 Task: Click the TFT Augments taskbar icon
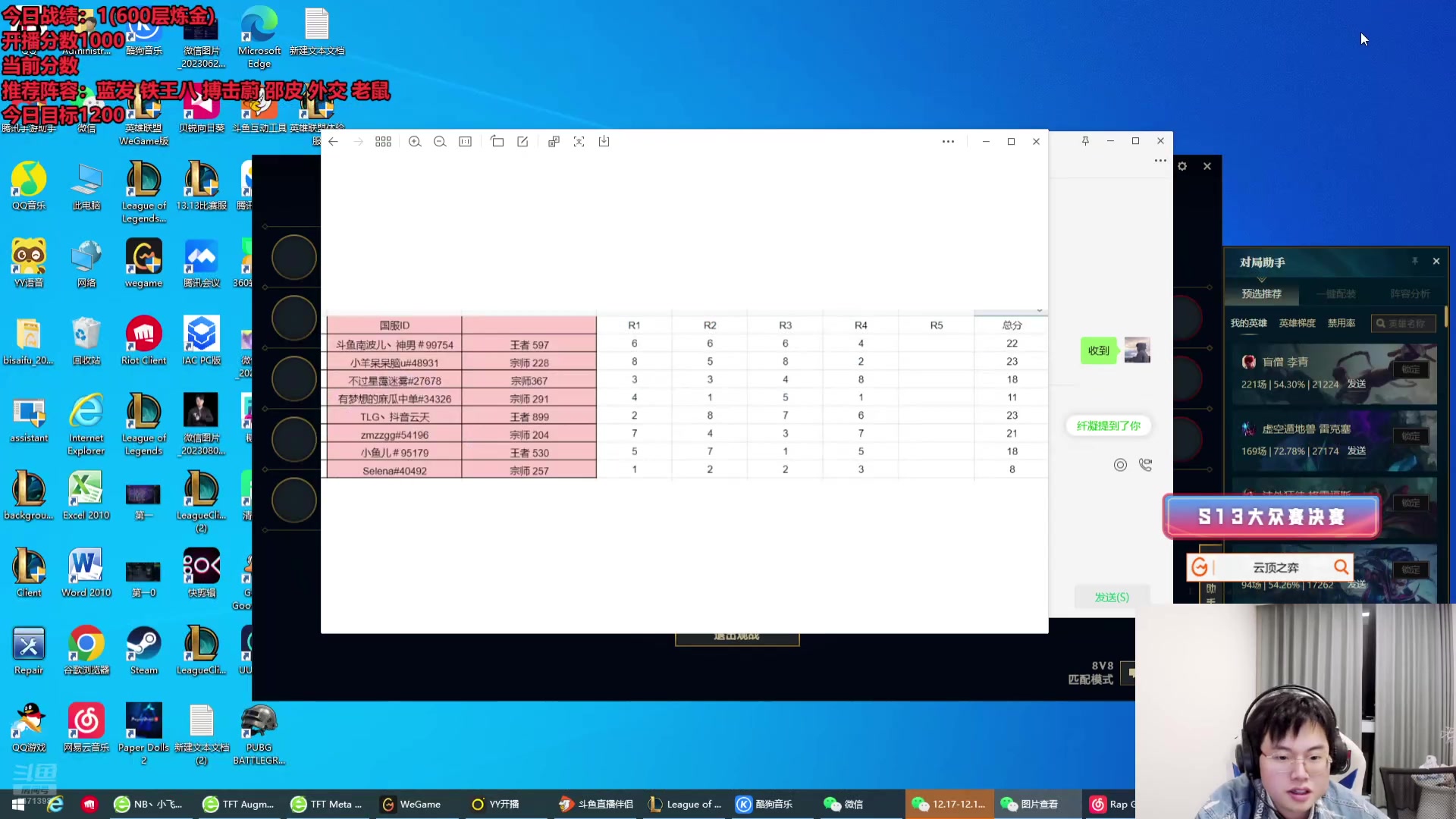click(x=241, y=804)
